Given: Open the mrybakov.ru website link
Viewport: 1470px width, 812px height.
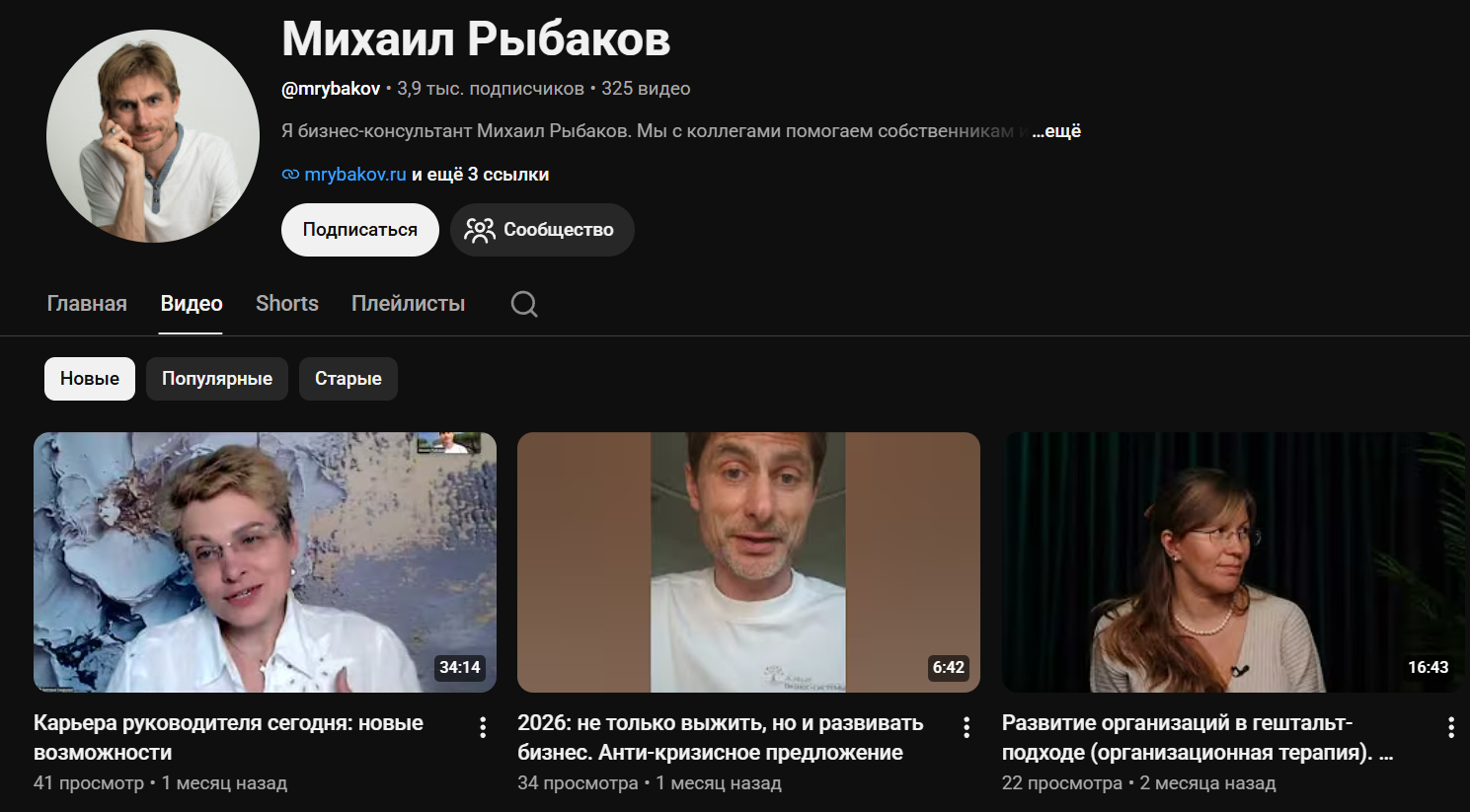Looking at the screenshot, I should pyautogui.click(x=355, y=175).
